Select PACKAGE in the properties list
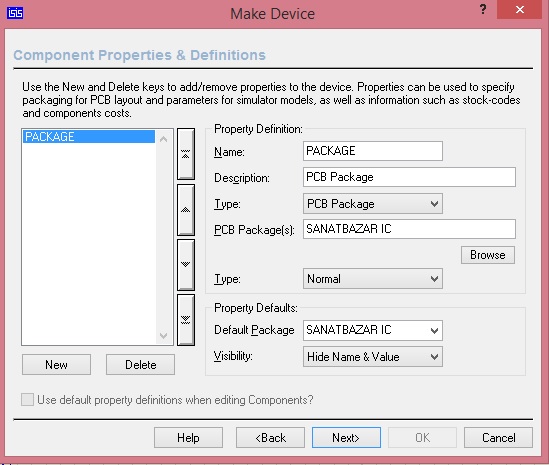 coord(89,137)
